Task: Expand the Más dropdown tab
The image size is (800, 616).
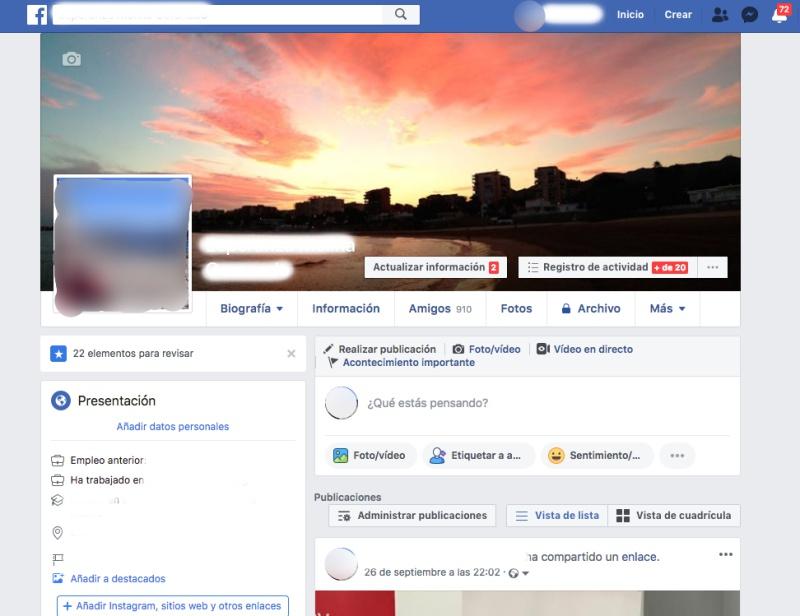Action: point(667,309)
